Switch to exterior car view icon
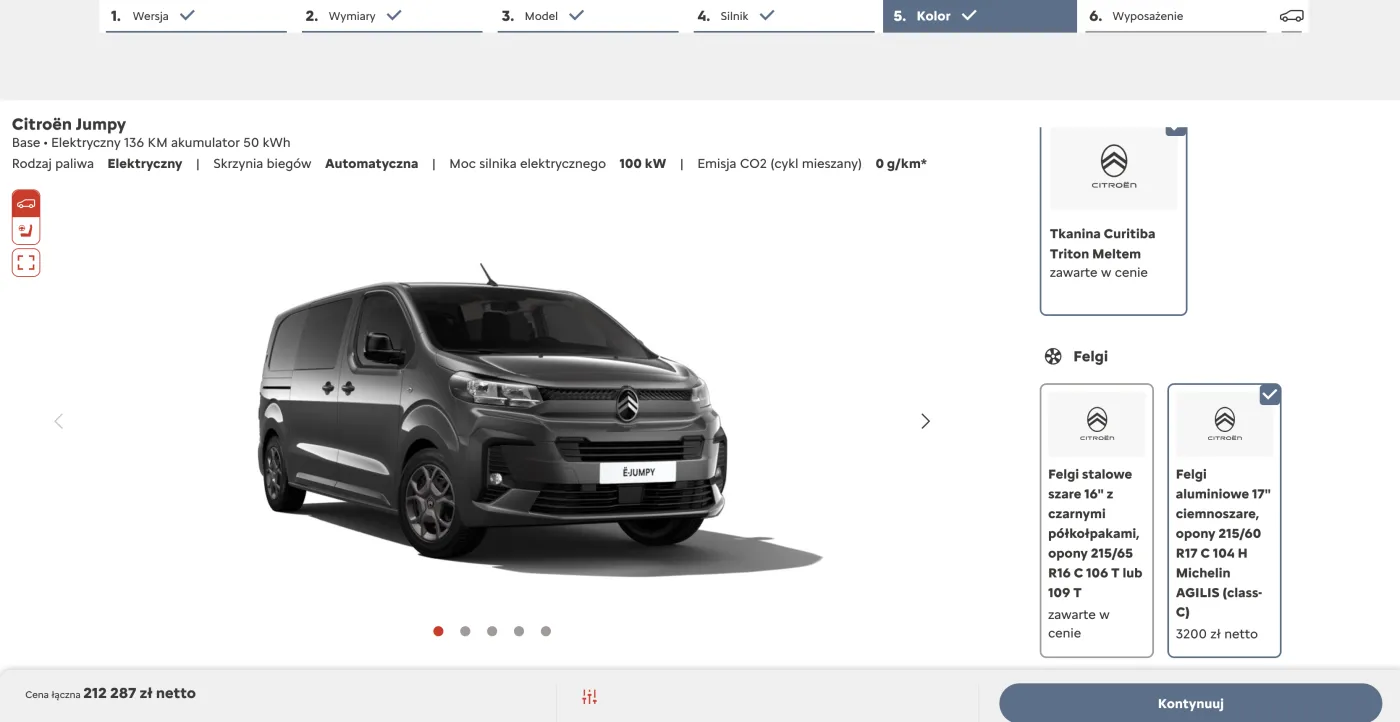 pos(26,203)
